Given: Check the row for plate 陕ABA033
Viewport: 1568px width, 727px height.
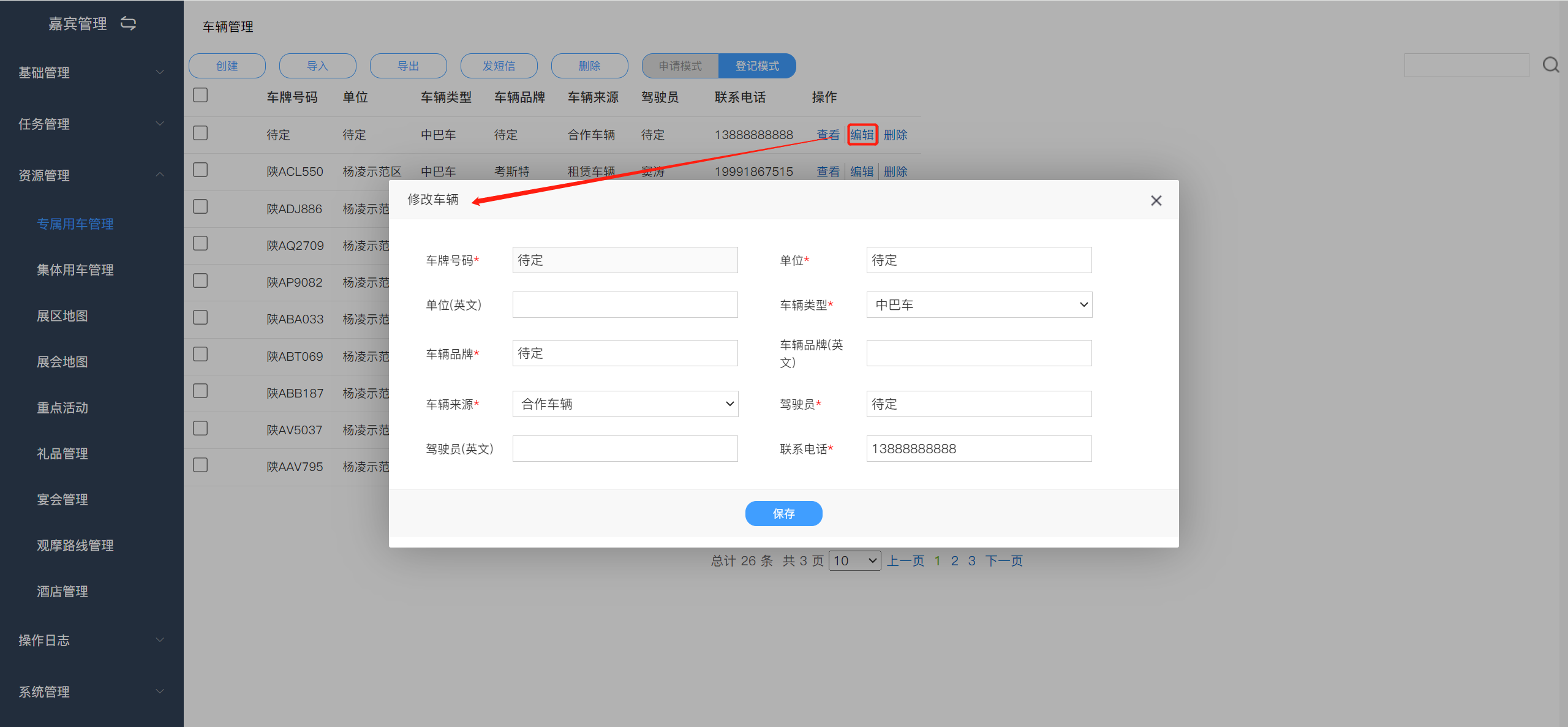Looking at the screenshot, I should [200, 318].
